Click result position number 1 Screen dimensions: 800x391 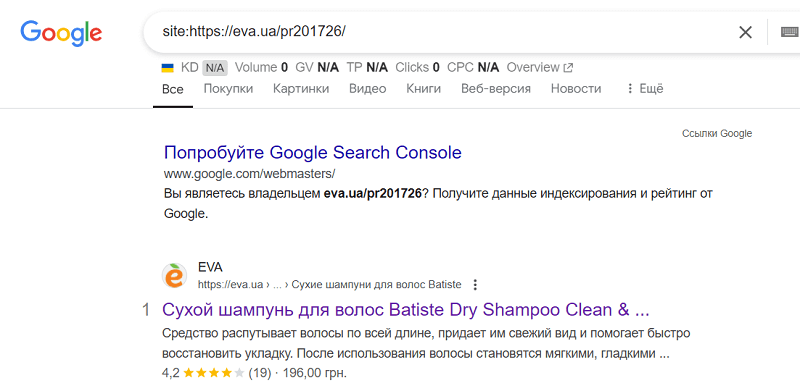pos(146,310)
